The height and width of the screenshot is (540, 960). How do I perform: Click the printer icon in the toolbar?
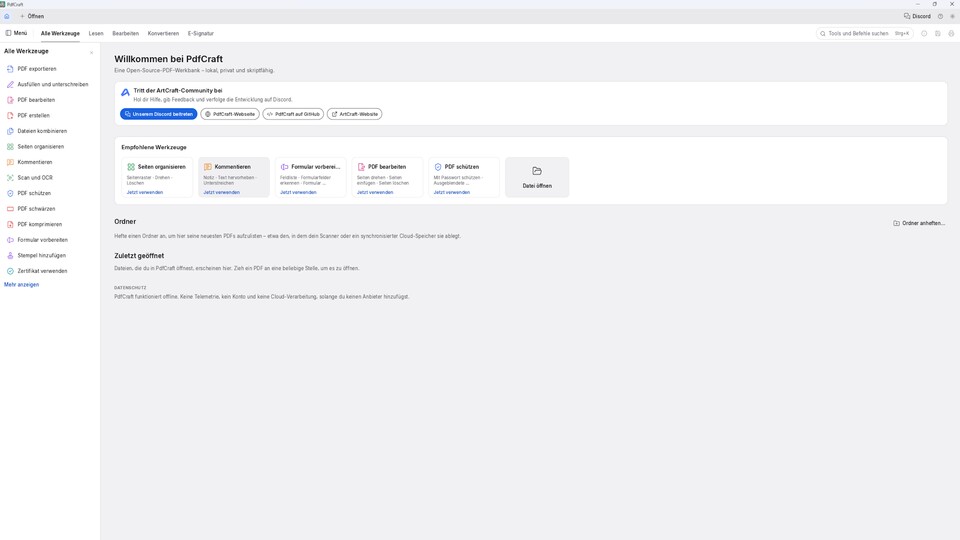(x=951, y=34)
